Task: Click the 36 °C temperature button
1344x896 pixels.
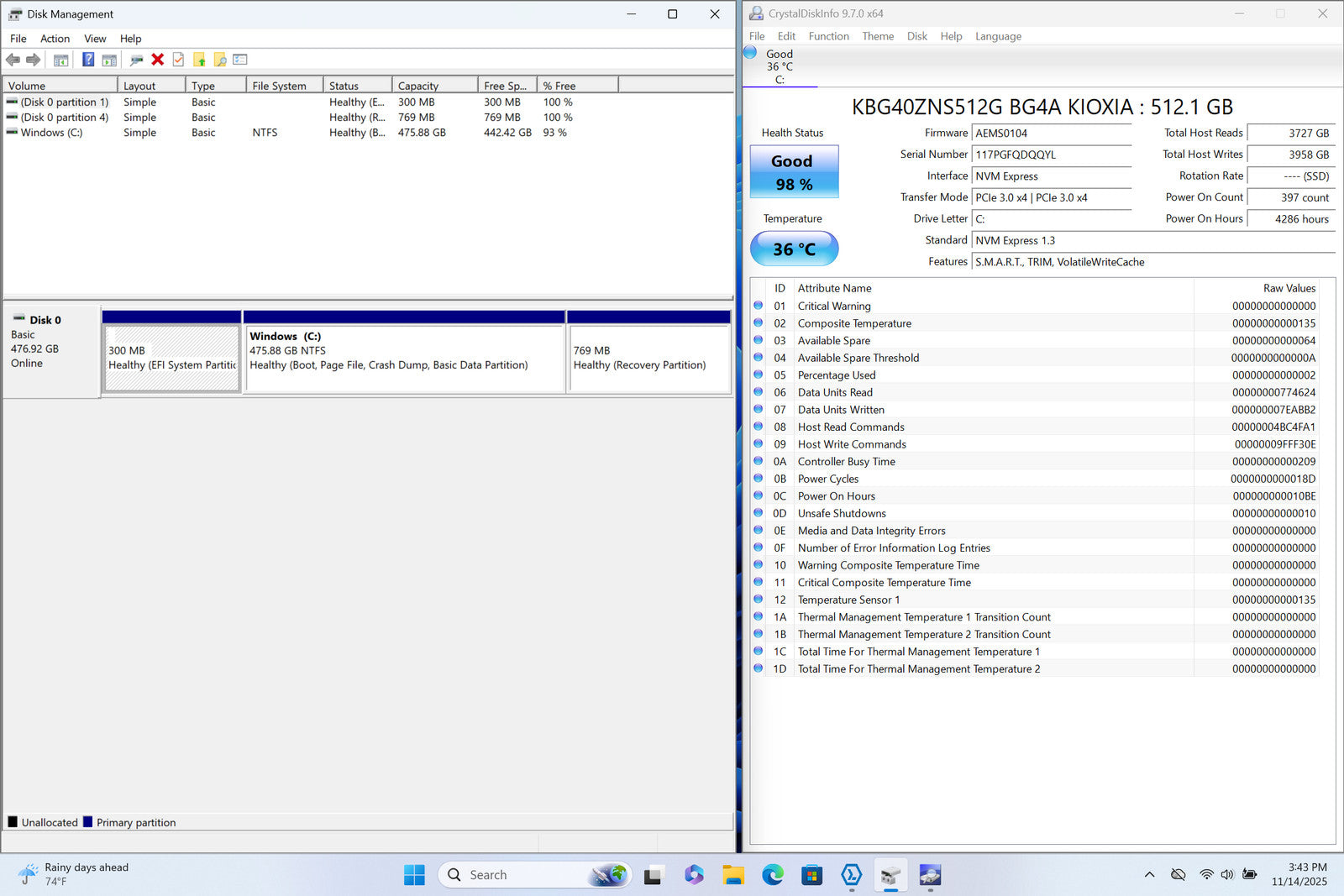Action: [x=793, y=249]
